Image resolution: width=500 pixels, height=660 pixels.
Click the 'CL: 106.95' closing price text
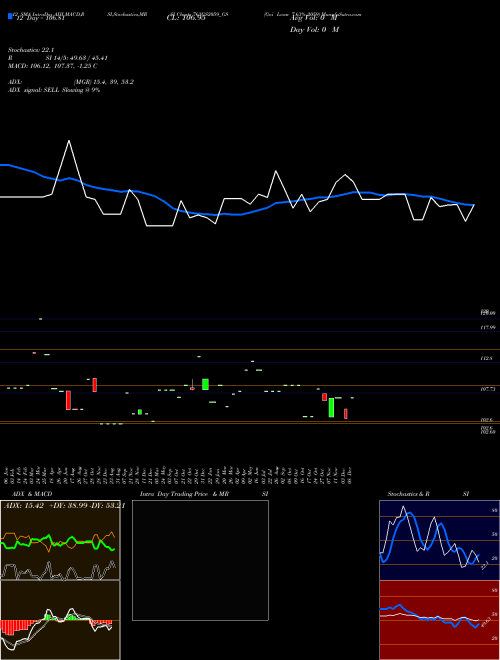click(x=186, y=18)
